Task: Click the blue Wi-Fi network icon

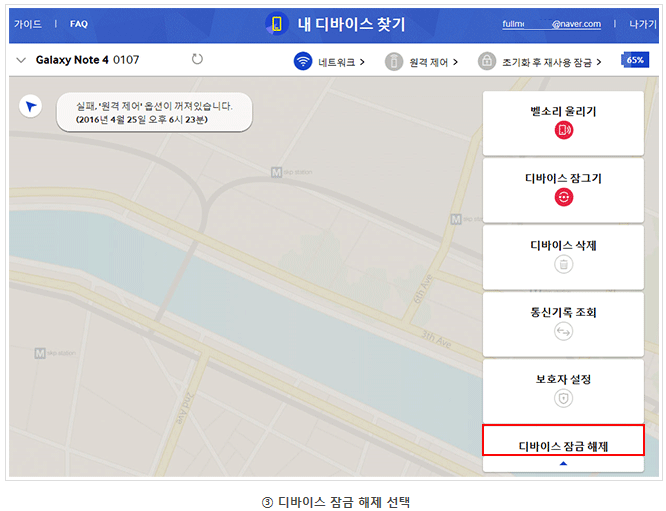Action: pyautogui.click(x=303, y=61)
